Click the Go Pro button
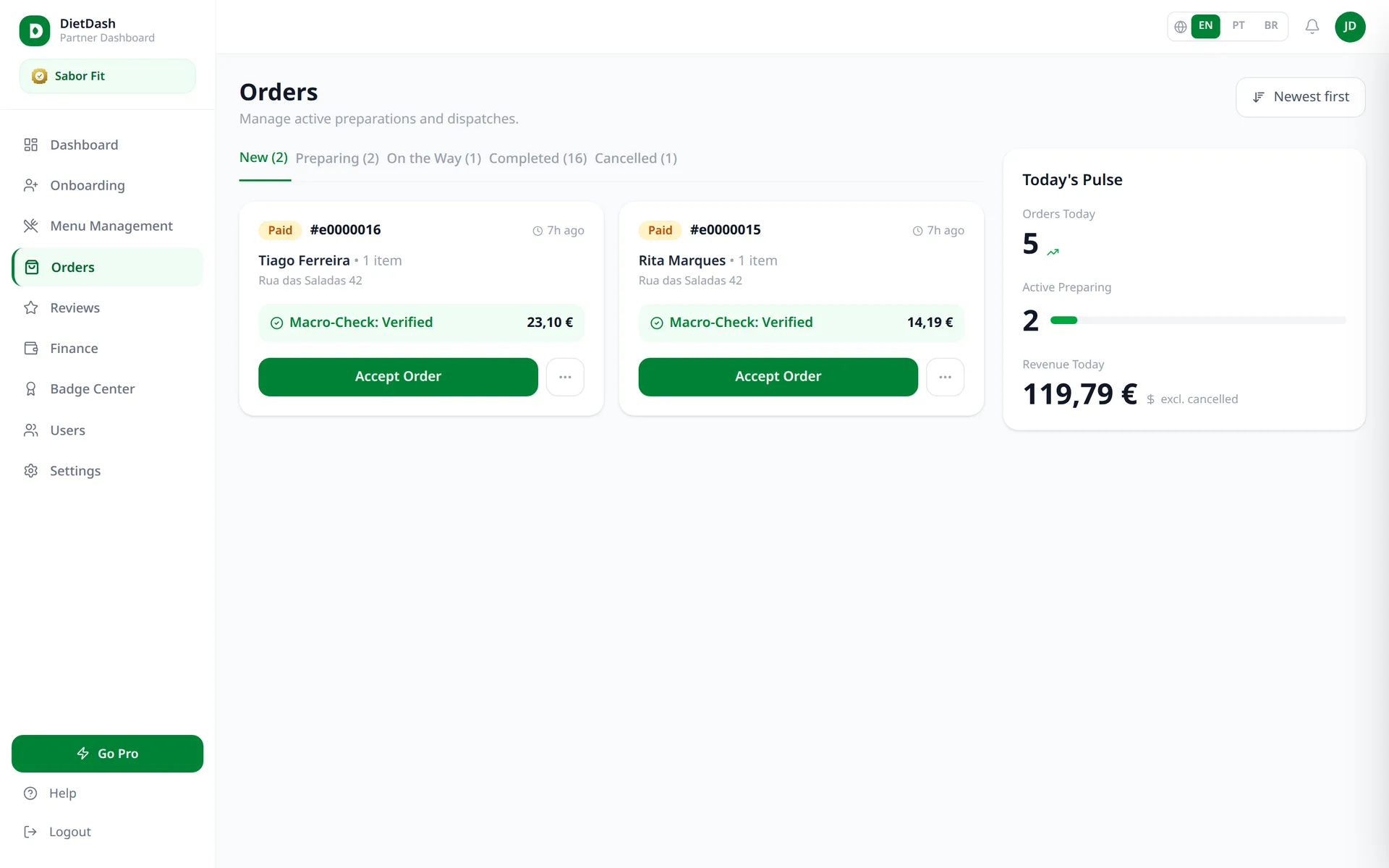The width and height of the screenshot is (1389, 868). pos(107,754)
